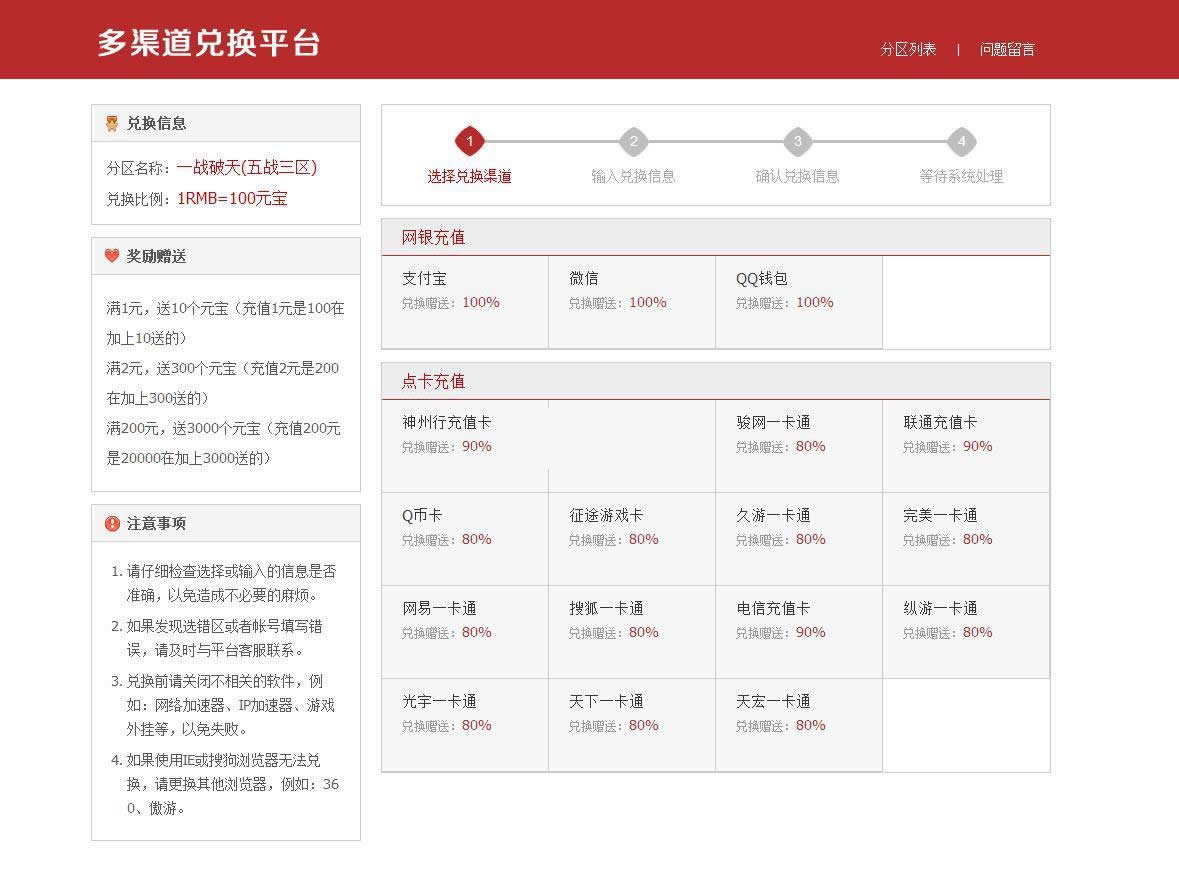Select Q币卡 card option

click(465, 540)
